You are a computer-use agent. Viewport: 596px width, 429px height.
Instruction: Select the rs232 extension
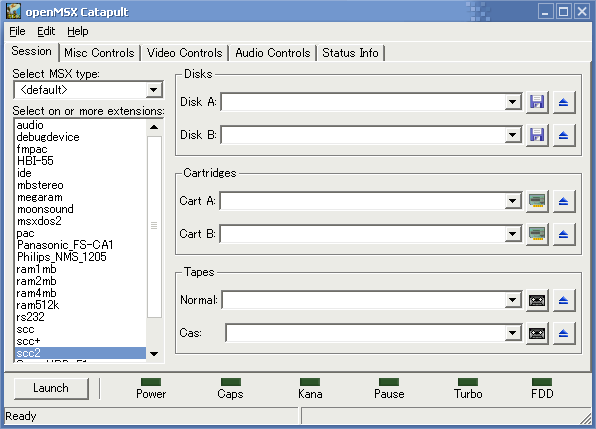[x=81, y=317]
